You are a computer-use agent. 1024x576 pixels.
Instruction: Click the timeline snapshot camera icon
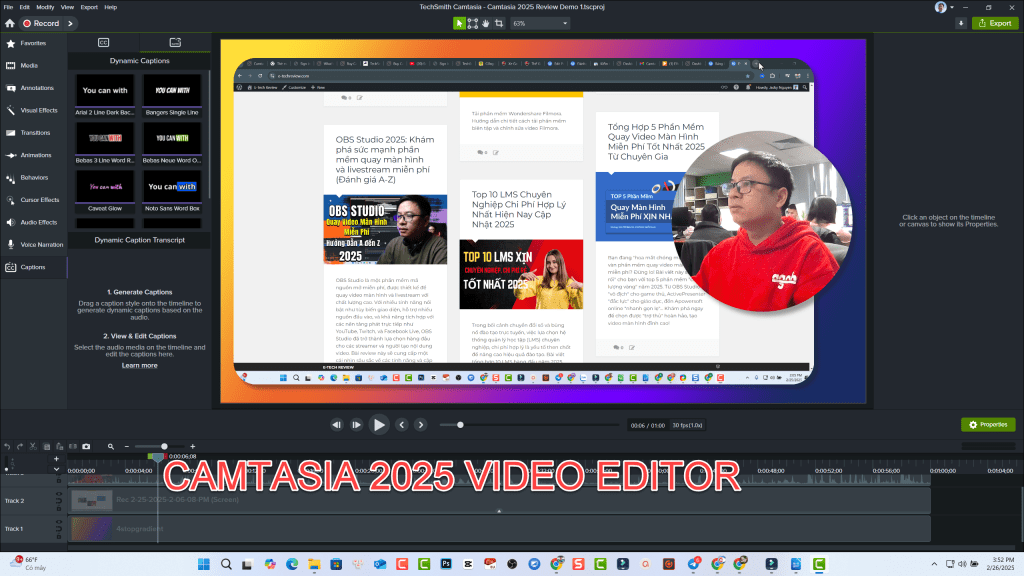click(86, 446)
